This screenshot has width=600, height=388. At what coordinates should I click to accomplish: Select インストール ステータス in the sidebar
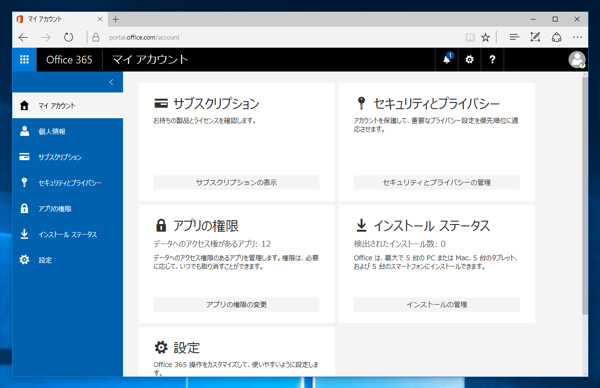pyautogui.click(x=68, y=234)
